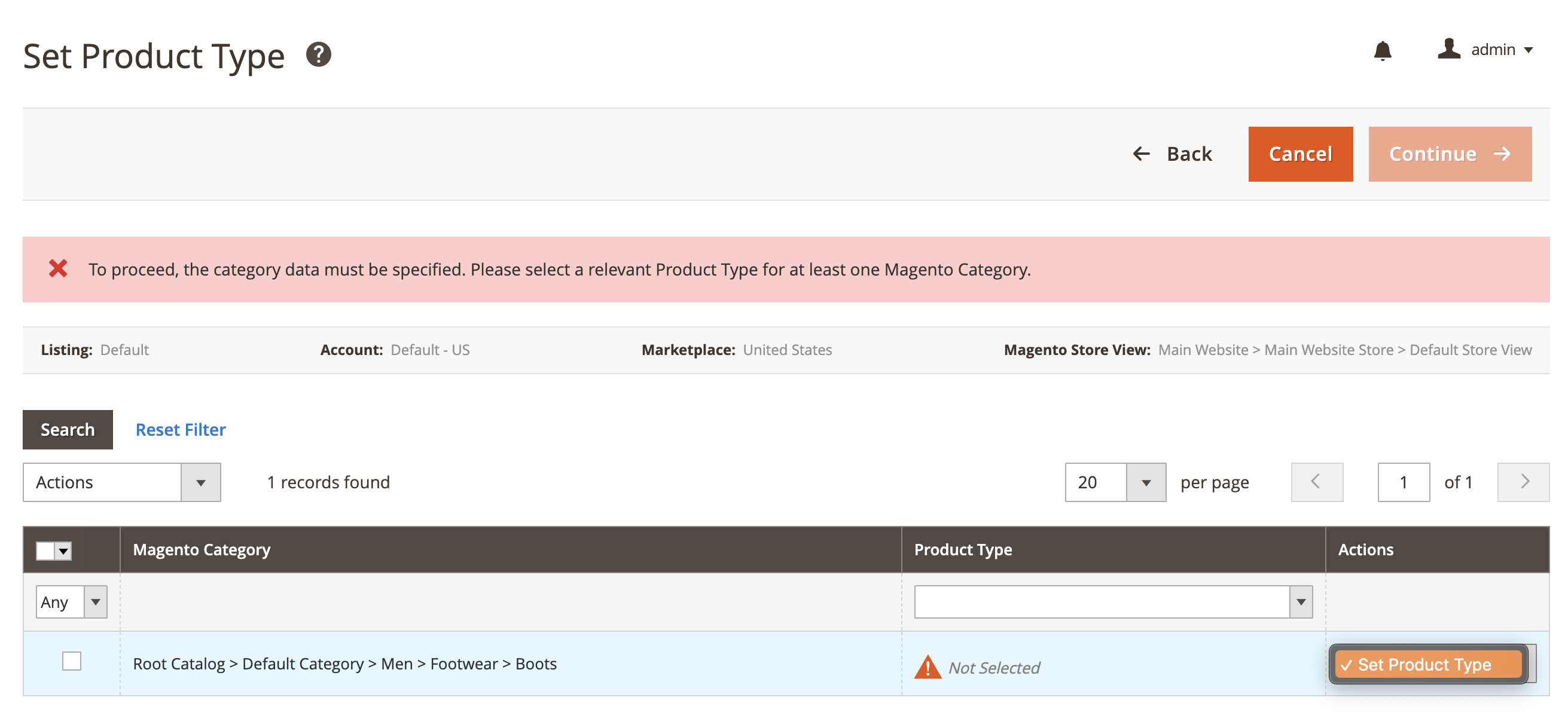Toggle the checkbox column mass-select arrow
Viewport: 1568px width, 728px height.
[x=63, y=550]
